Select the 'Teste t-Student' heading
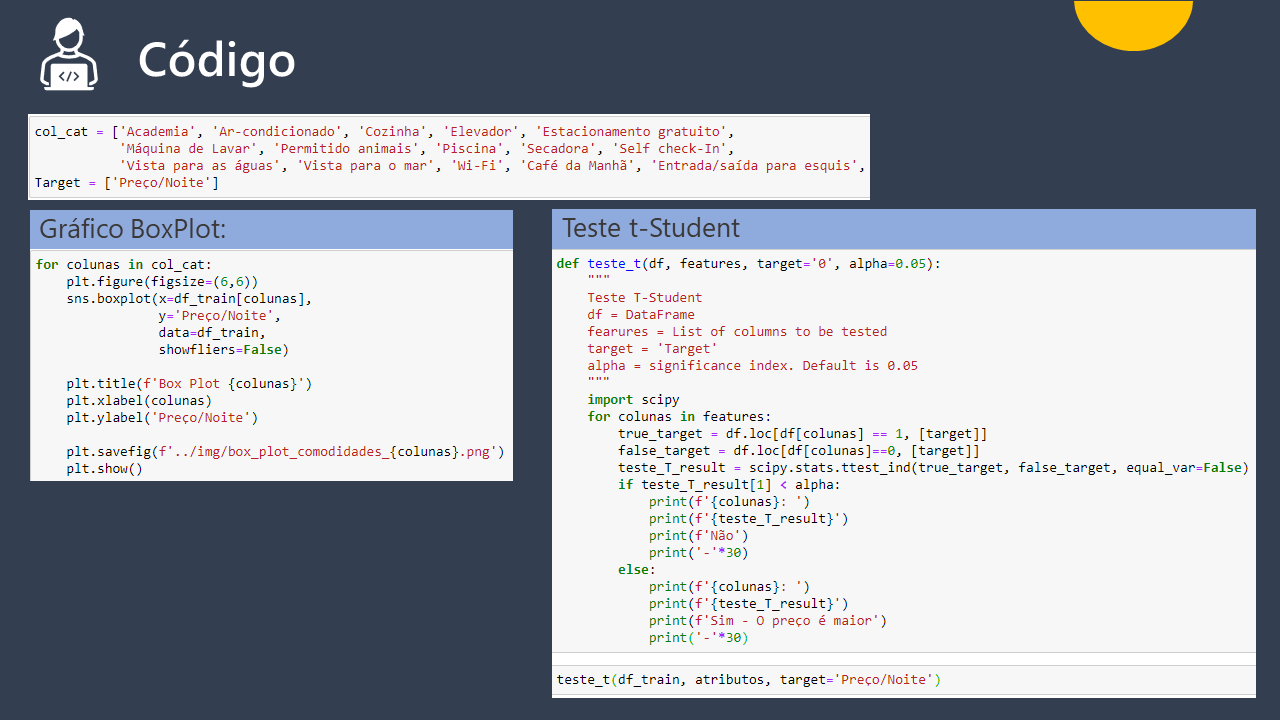Screen dimensions: 1280x720 click(651, 228)
